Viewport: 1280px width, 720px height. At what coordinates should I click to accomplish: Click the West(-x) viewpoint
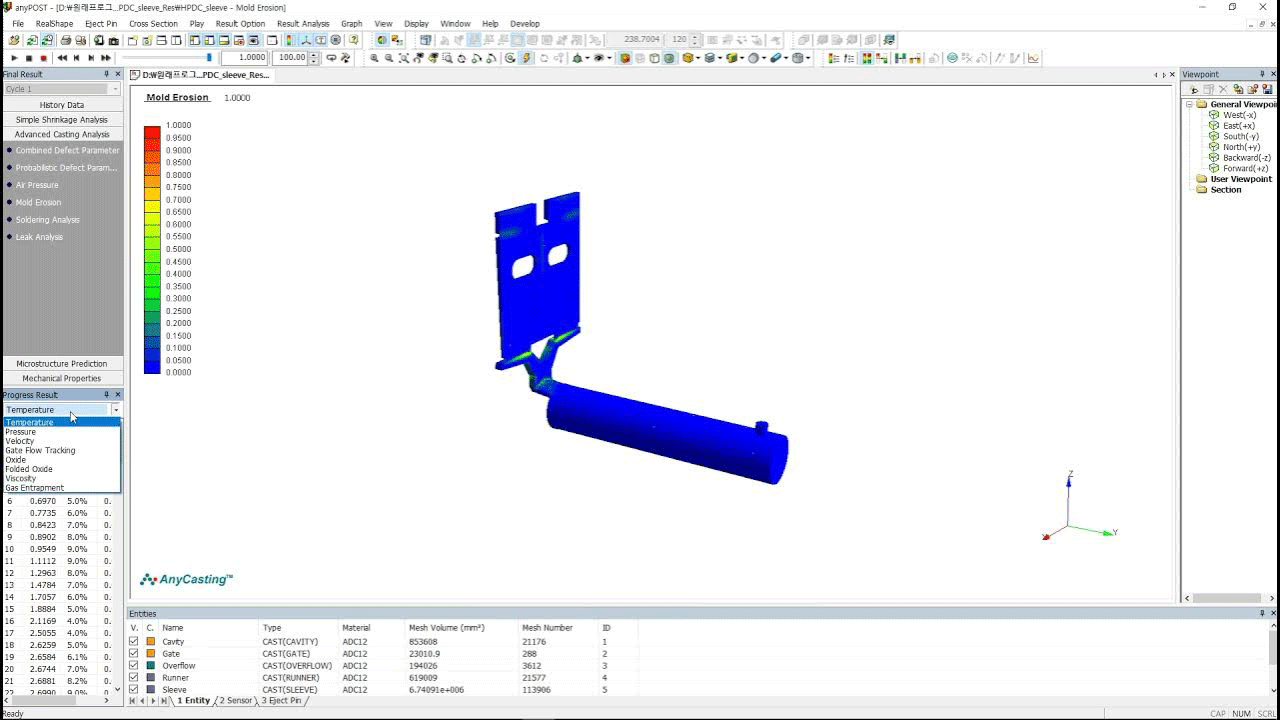(x=1239, y=115)
